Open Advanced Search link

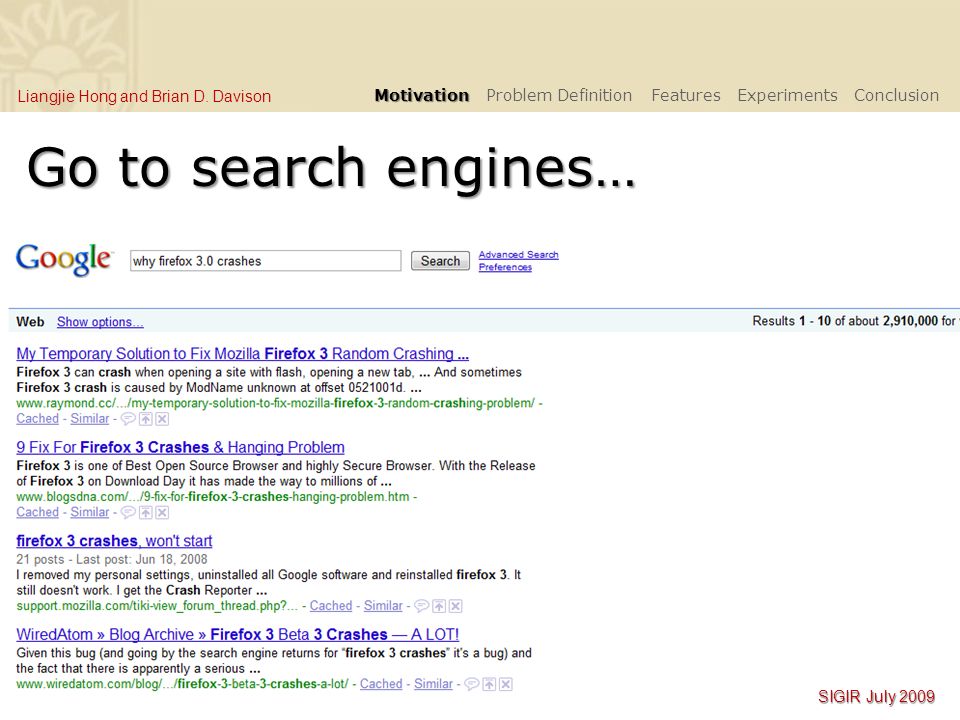click(519, 255)
